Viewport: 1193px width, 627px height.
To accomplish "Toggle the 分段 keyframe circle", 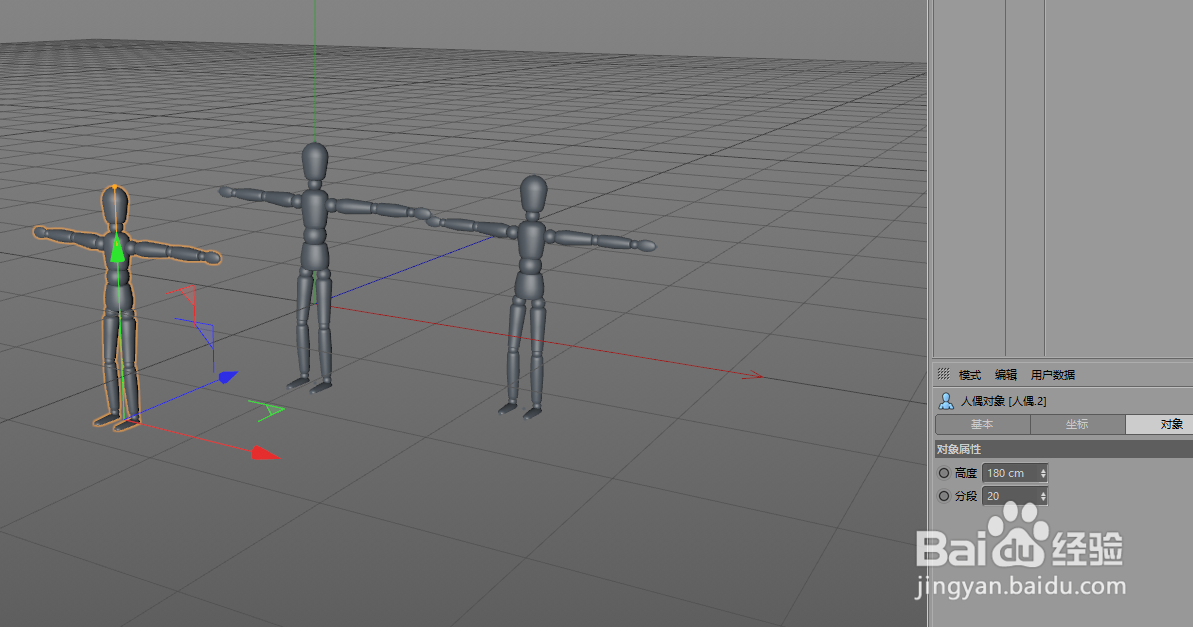I will pyautogui.click(x=944, y=496).
